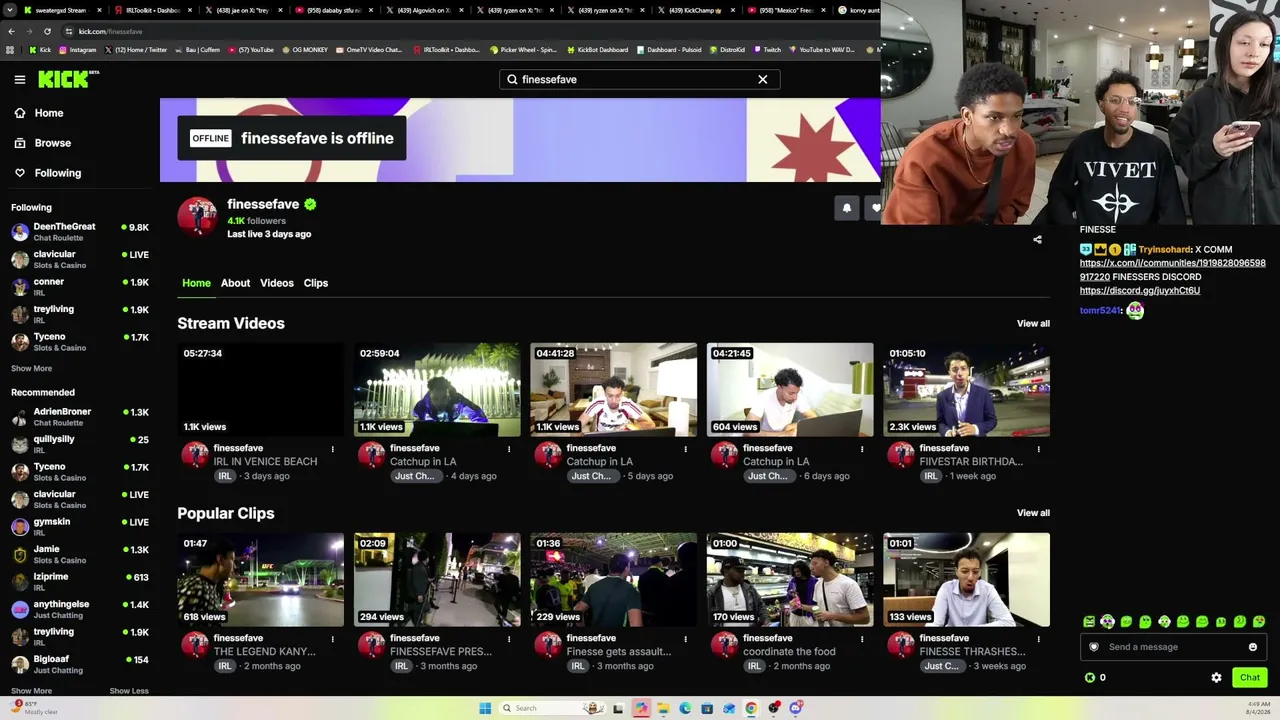Open gymskin channel in Recommended list
The width and height of the screenshot is (1280, 720).
point(80,526)
